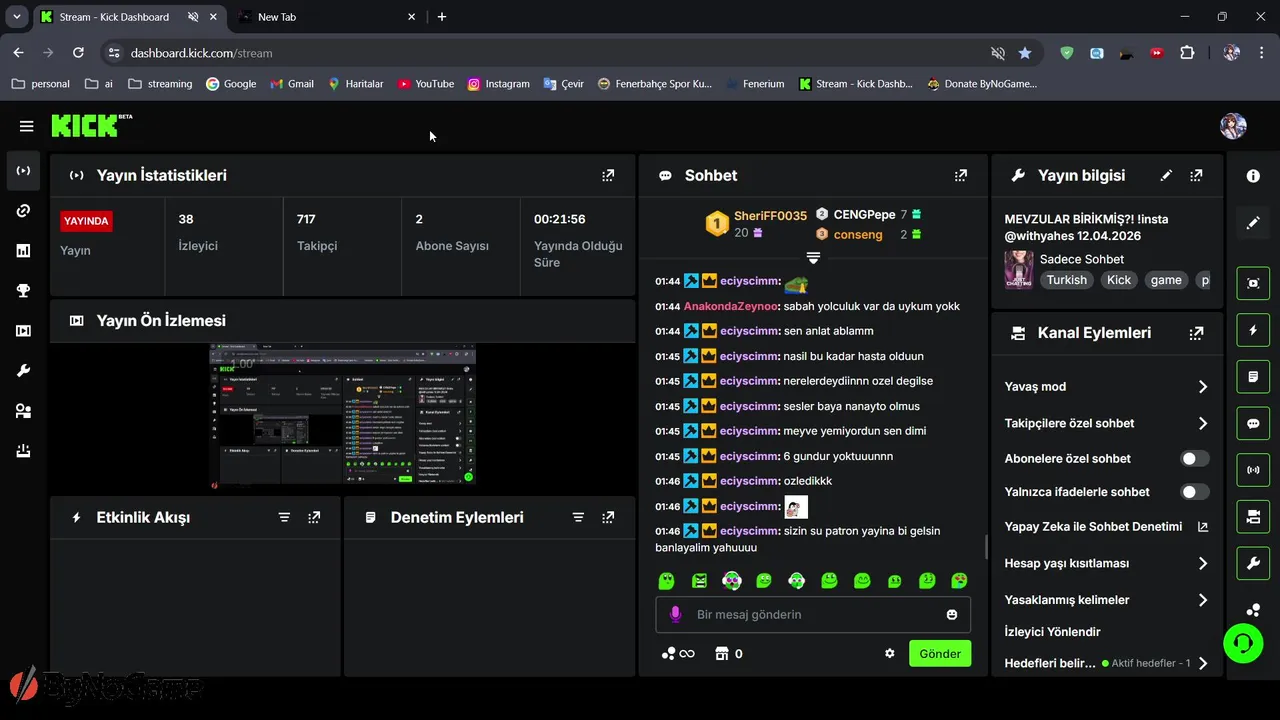This screenshot has height=720, width=1280.
Task: Open the Instagram bookmark
Action: [498, 84]
